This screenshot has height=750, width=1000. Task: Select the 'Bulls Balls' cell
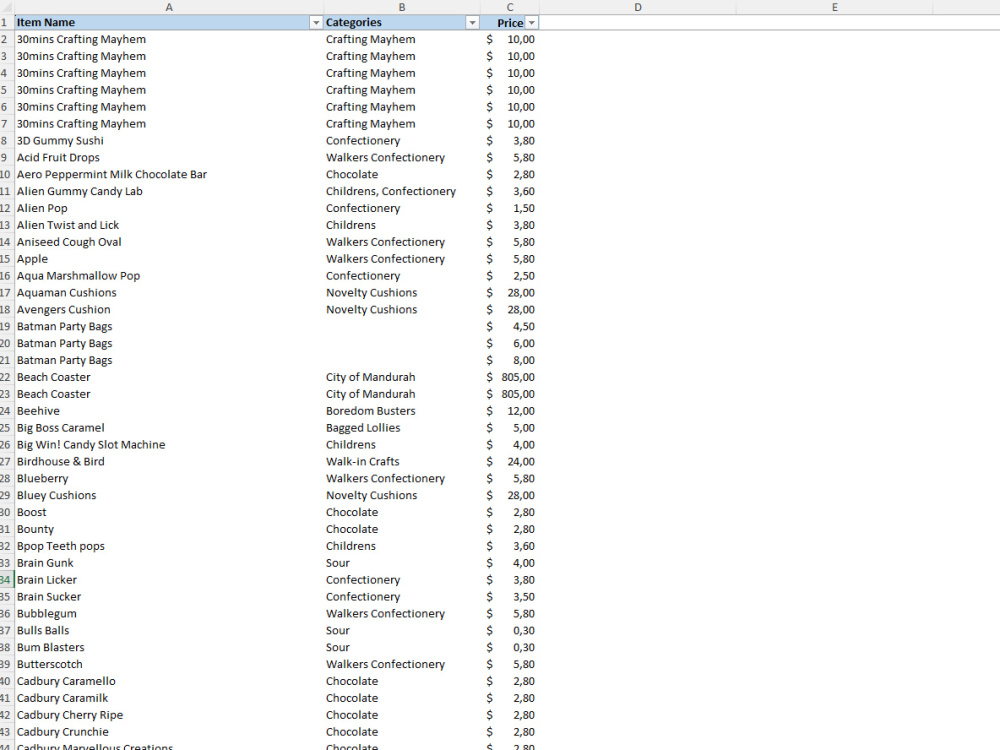pos(169,631)
